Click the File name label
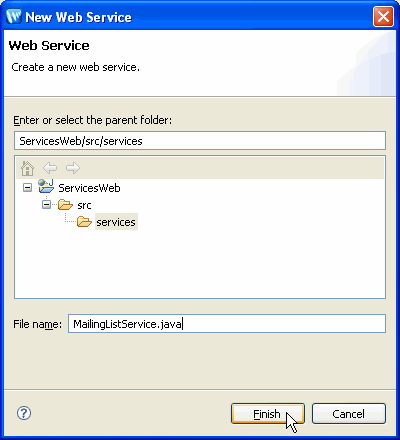 click(37, 324)
